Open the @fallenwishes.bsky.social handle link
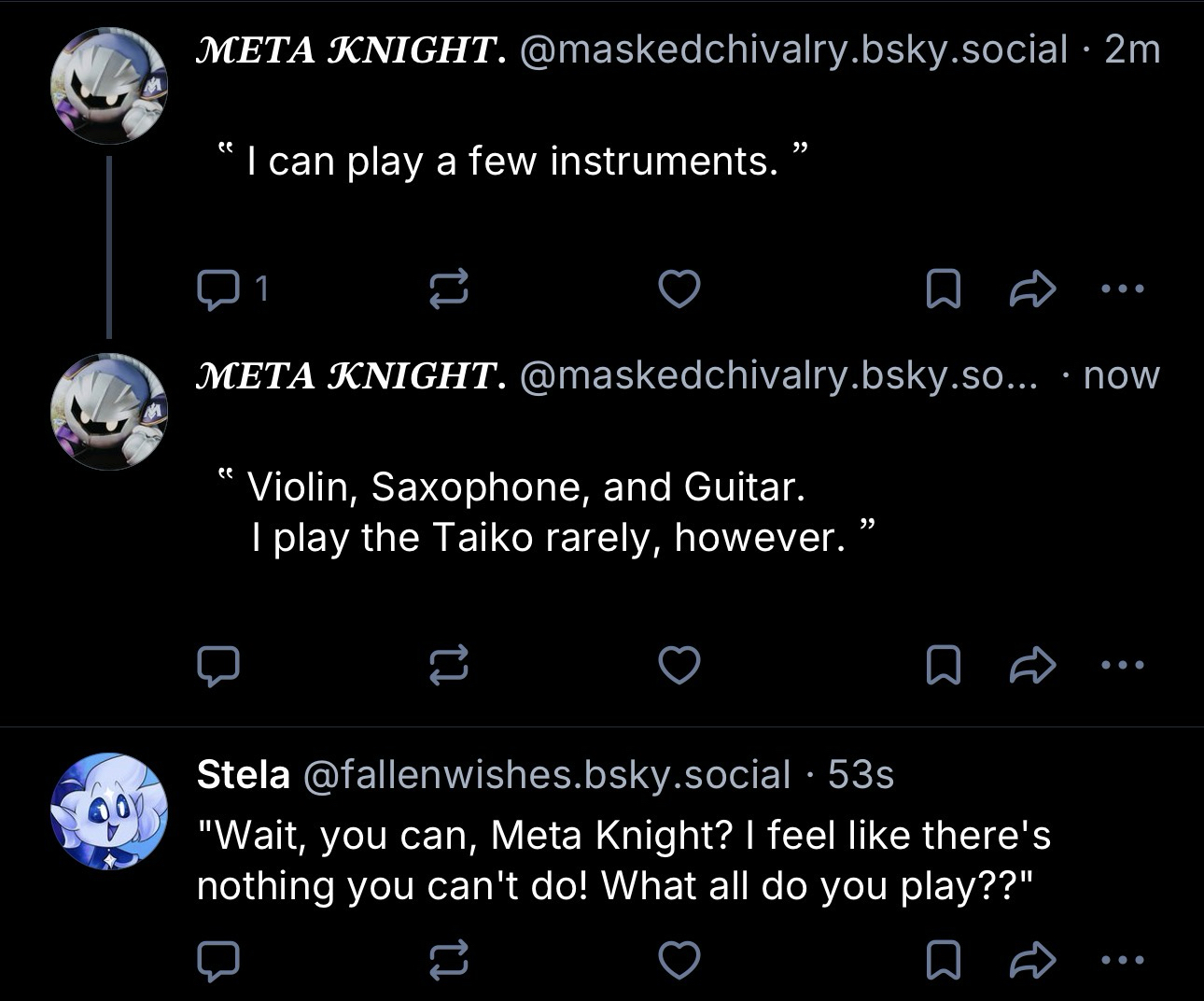 (x=546, y=775)
